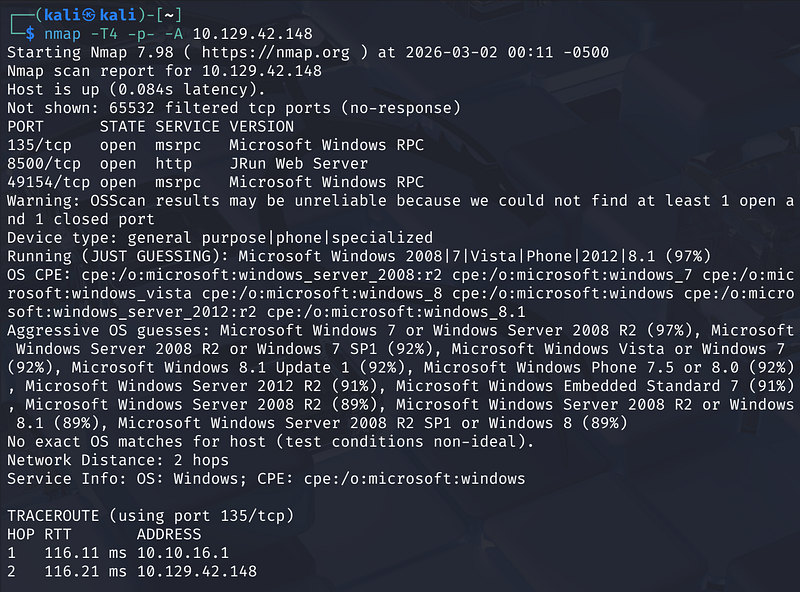Click the hop 2 address 10.129.42.148
Screen dimensions: 800x592
196,572
